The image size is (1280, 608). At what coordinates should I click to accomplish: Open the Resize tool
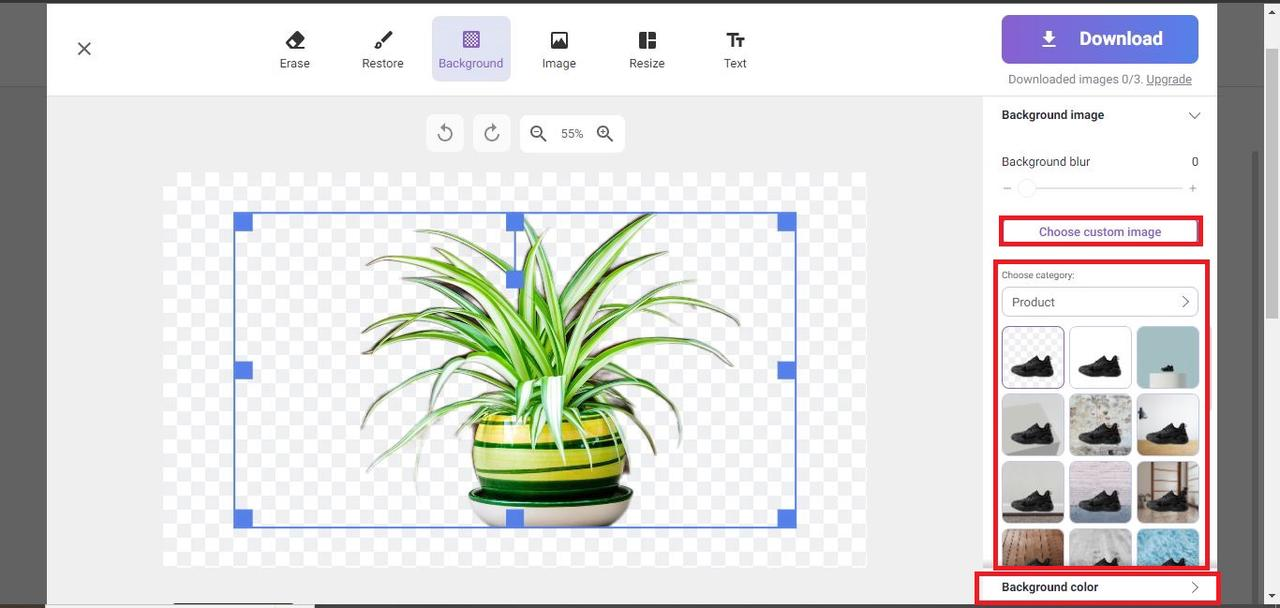tap(647, 49)
